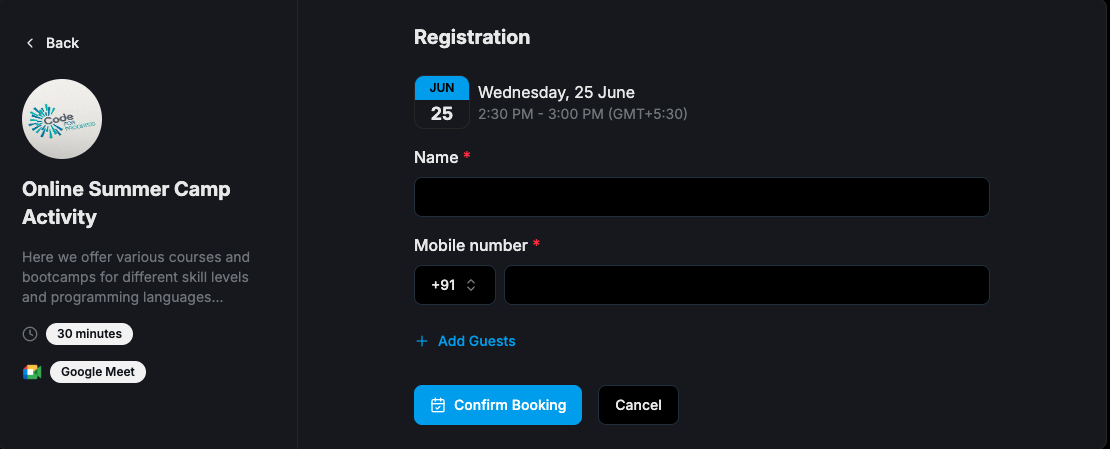1110x449 pixels.
Task: Click the JUN 25 calendar icon
Action: pyautogui.click(x=441, y=102)
